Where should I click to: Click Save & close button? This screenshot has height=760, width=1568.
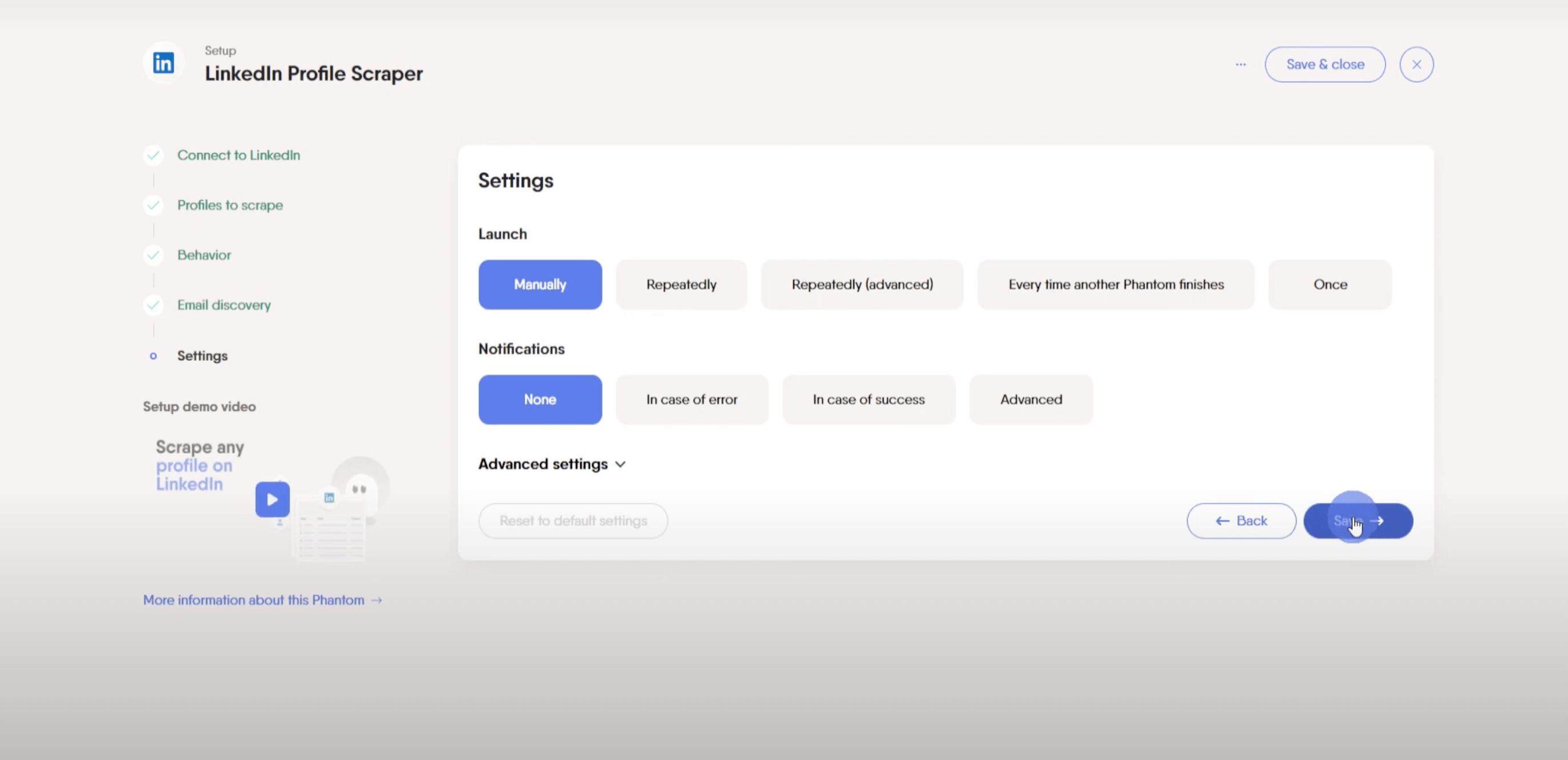(x=1325, y=65)
